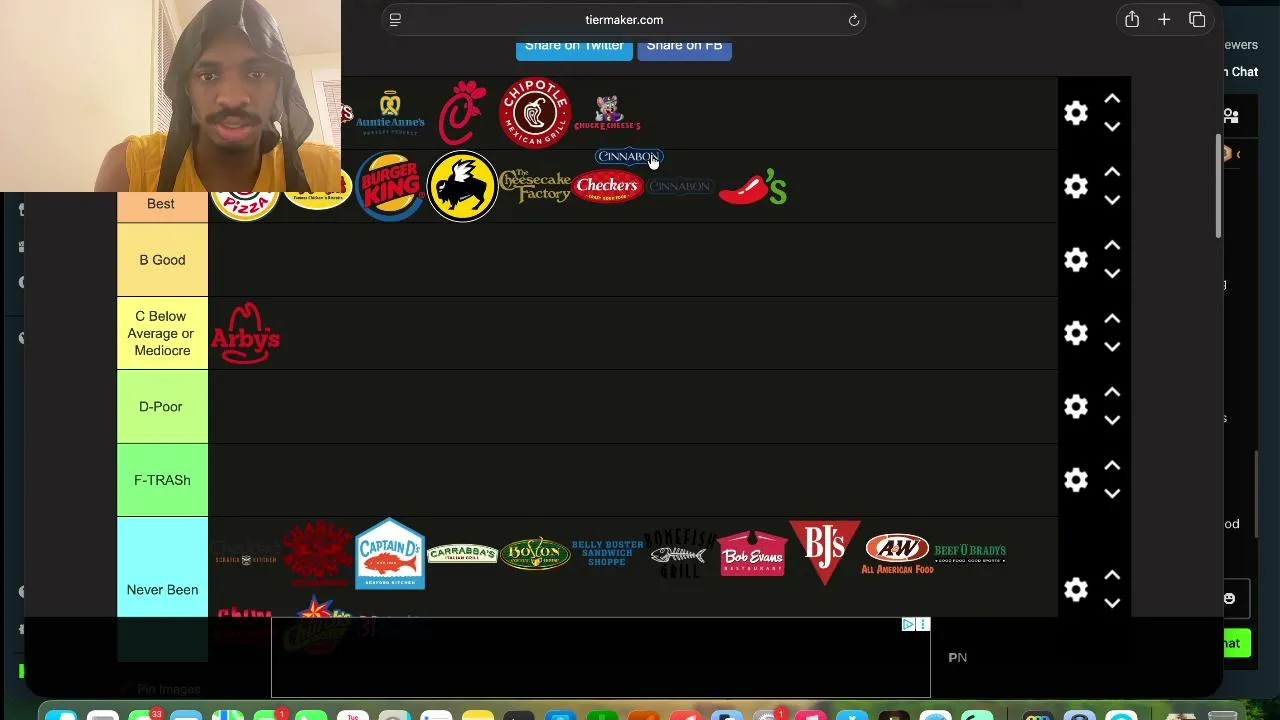
Task: Select the Chipotle Mexican Grill logo
Action: (x=535, y=113)
